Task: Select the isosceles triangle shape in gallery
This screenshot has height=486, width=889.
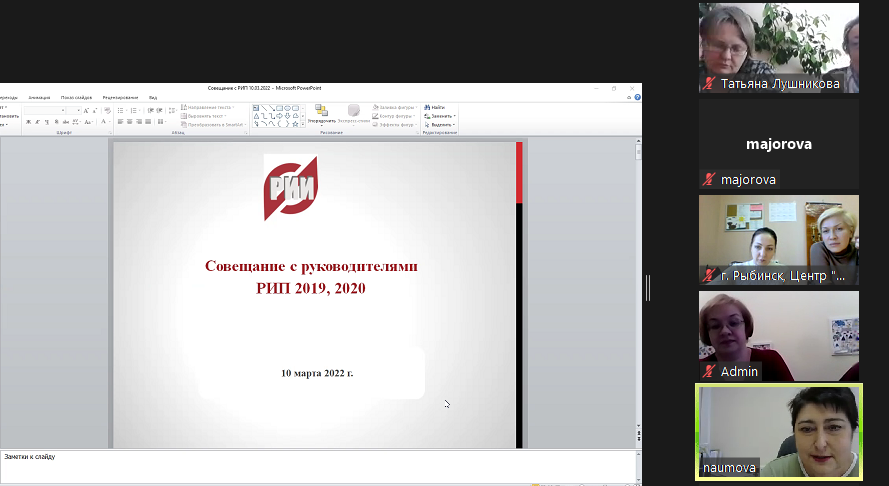Action: (256, 116)
